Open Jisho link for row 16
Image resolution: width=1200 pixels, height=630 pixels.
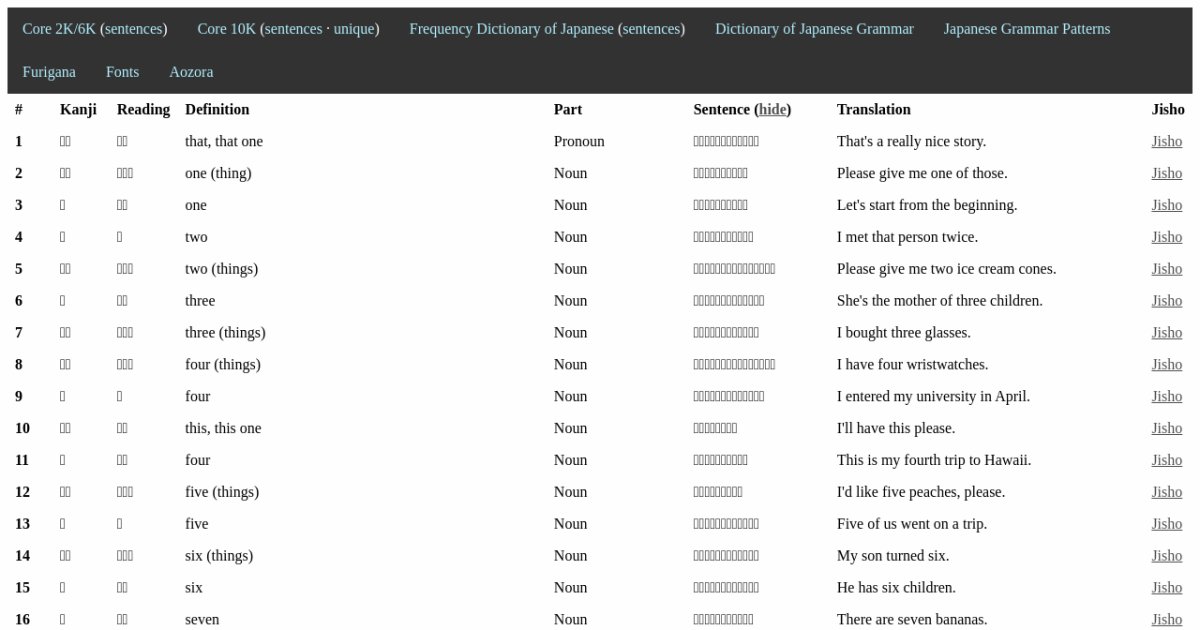coord(1166,619)
